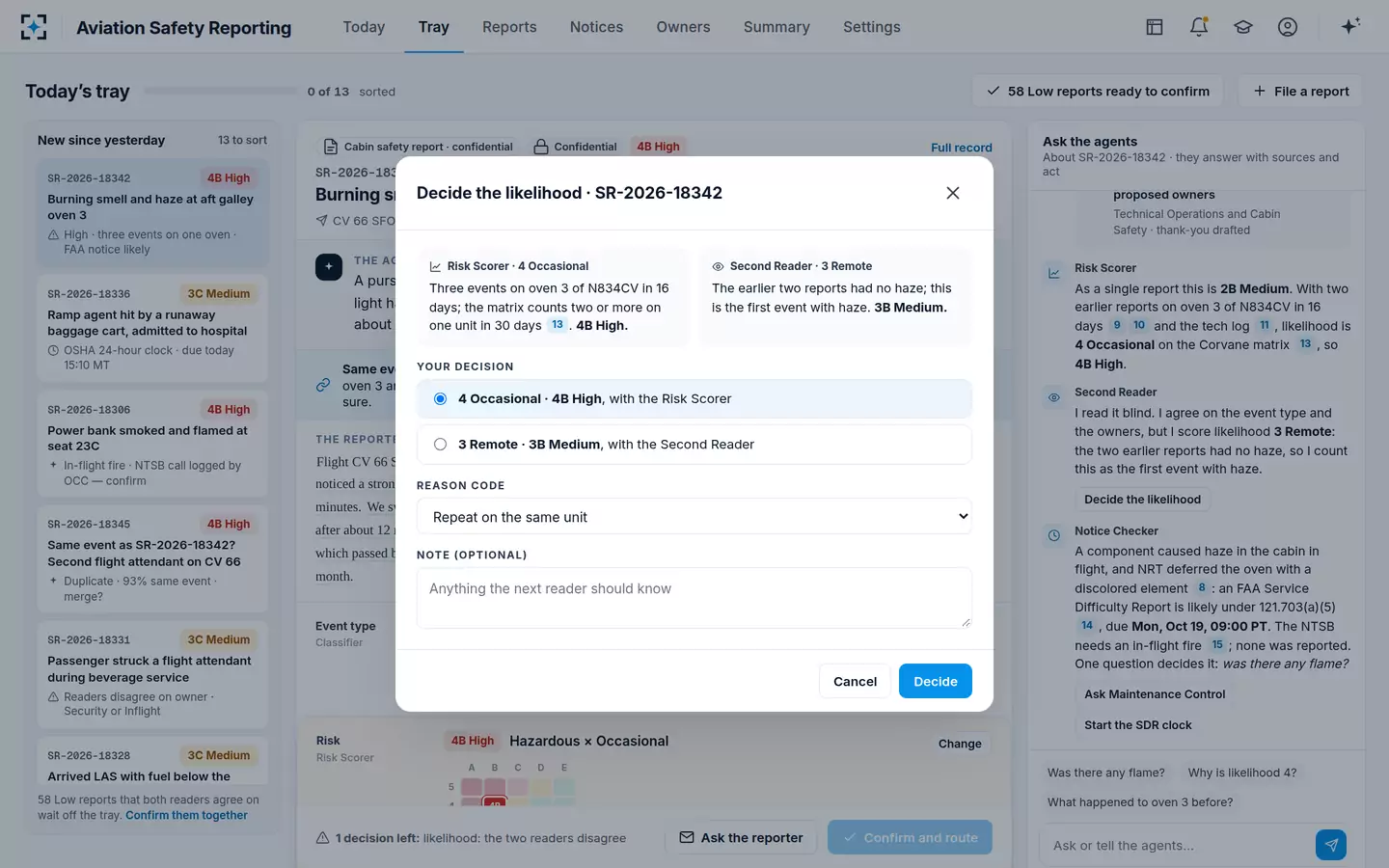Click the graduation cap training icon
1389x868 pixels.
1243,27
